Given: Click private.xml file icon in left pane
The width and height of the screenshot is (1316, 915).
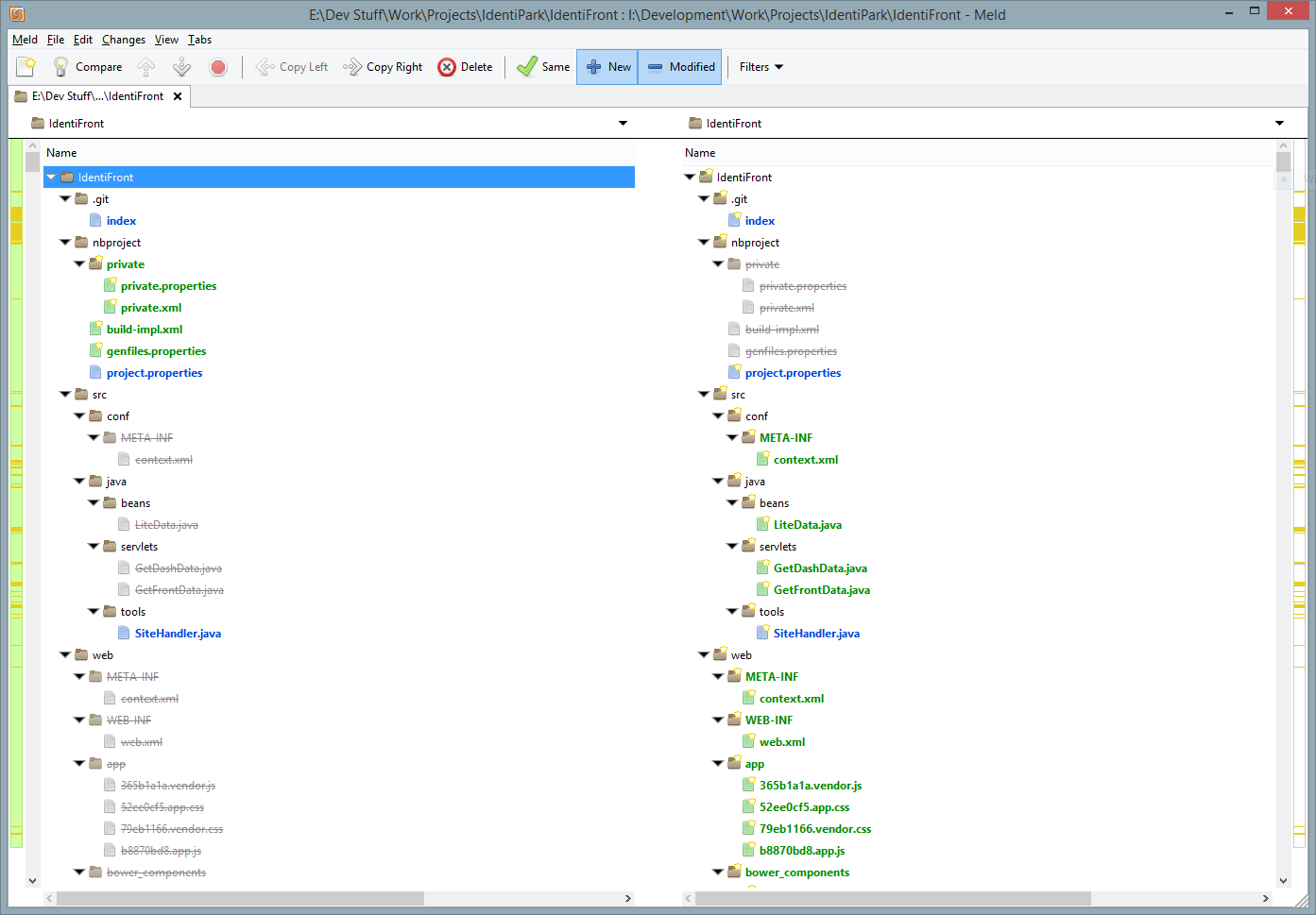Looking at the screenshot, I should click(110, 308).
